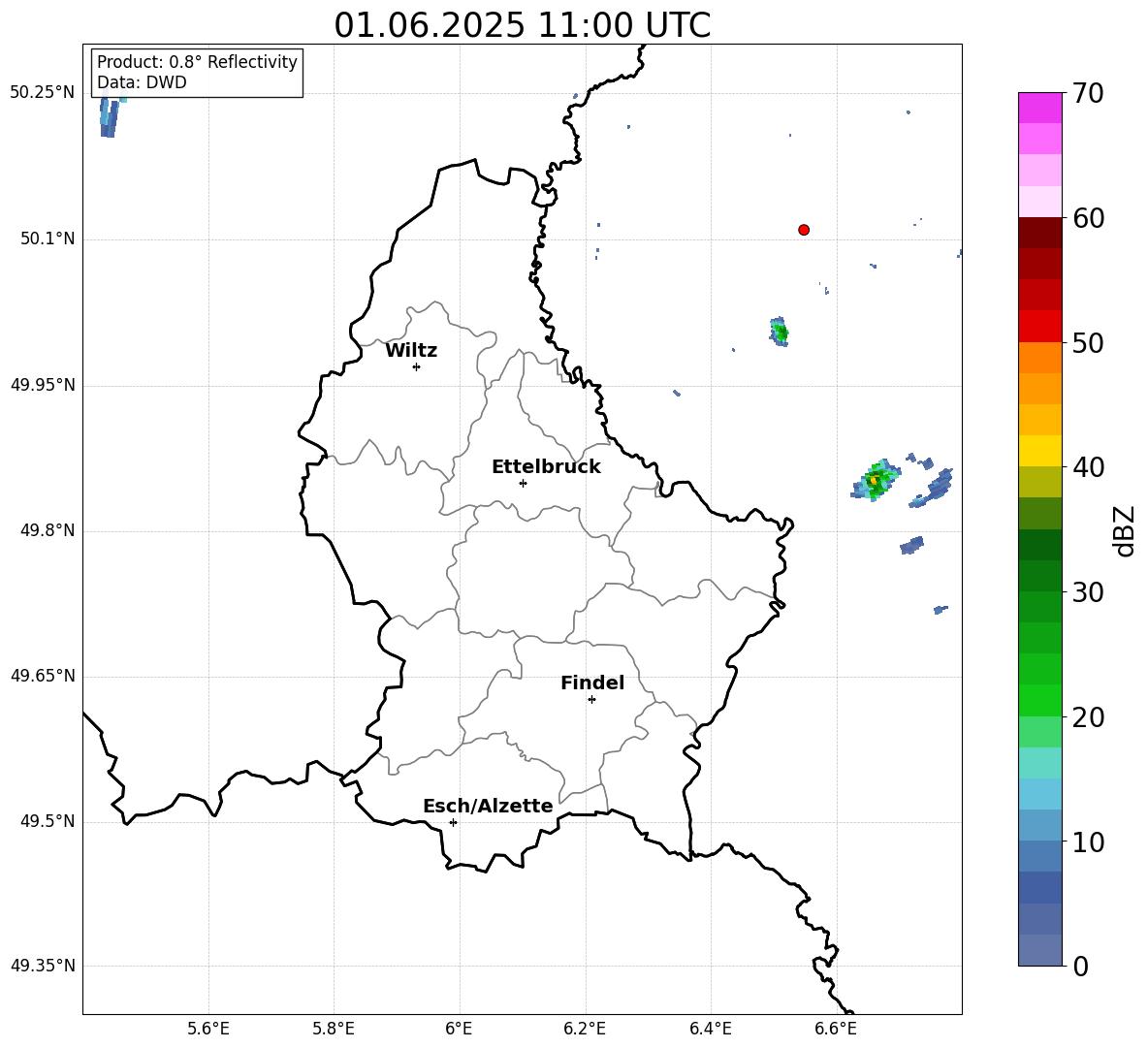This screenshot has width=1148, height=1048.
Task: Click the dark maroon colorbar segment below 60
Action: pos(1039,233)
